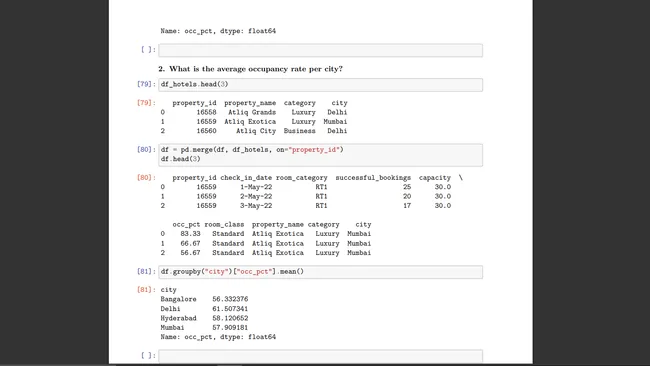Click the capacity column header
The height and width of the screenshot is (366, 650).
[x=434, y=178]
